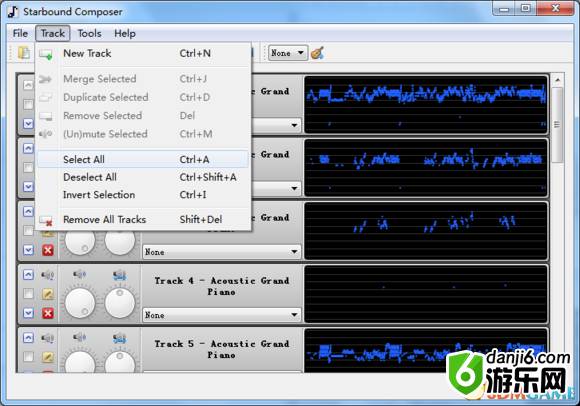Open Track 4 None instrument dropdown

pyautogui.click(x=222, y=315)
